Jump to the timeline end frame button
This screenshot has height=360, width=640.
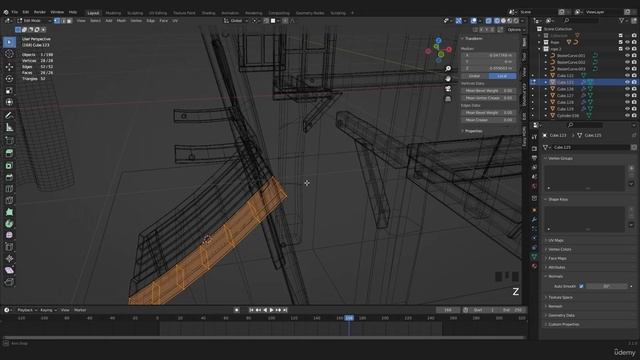coord(285,310)
